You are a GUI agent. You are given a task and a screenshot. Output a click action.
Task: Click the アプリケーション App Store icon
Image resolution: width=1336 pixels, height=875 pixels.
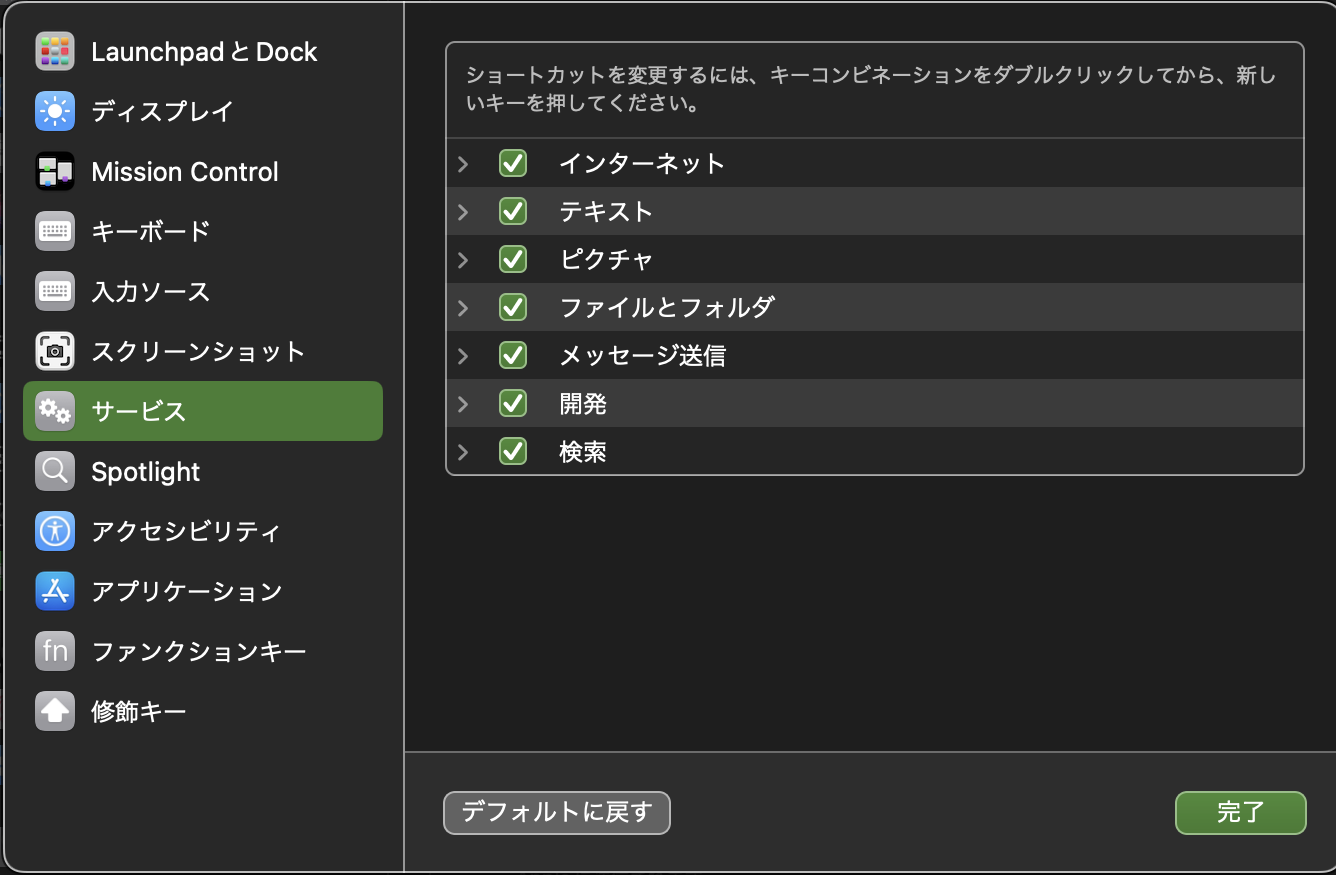55,591
